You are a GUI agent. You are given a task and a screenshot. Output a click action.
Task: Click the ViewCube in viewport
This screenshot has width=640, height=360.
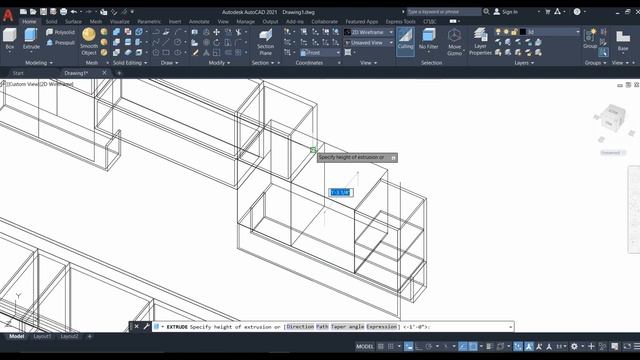612,118
